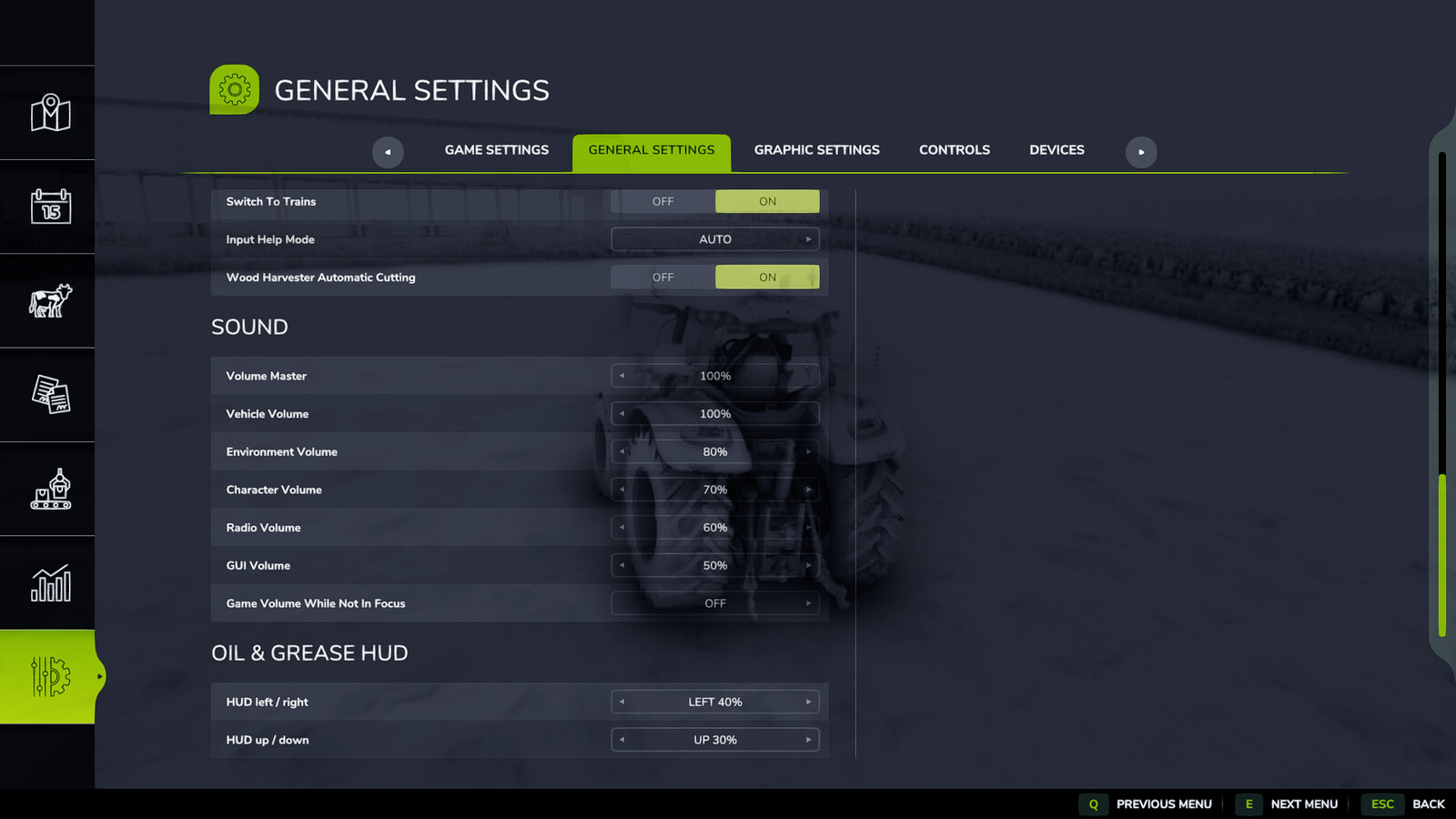
Task: Advance Input Help Mode with right arrow
Action: tap(808, 239)
